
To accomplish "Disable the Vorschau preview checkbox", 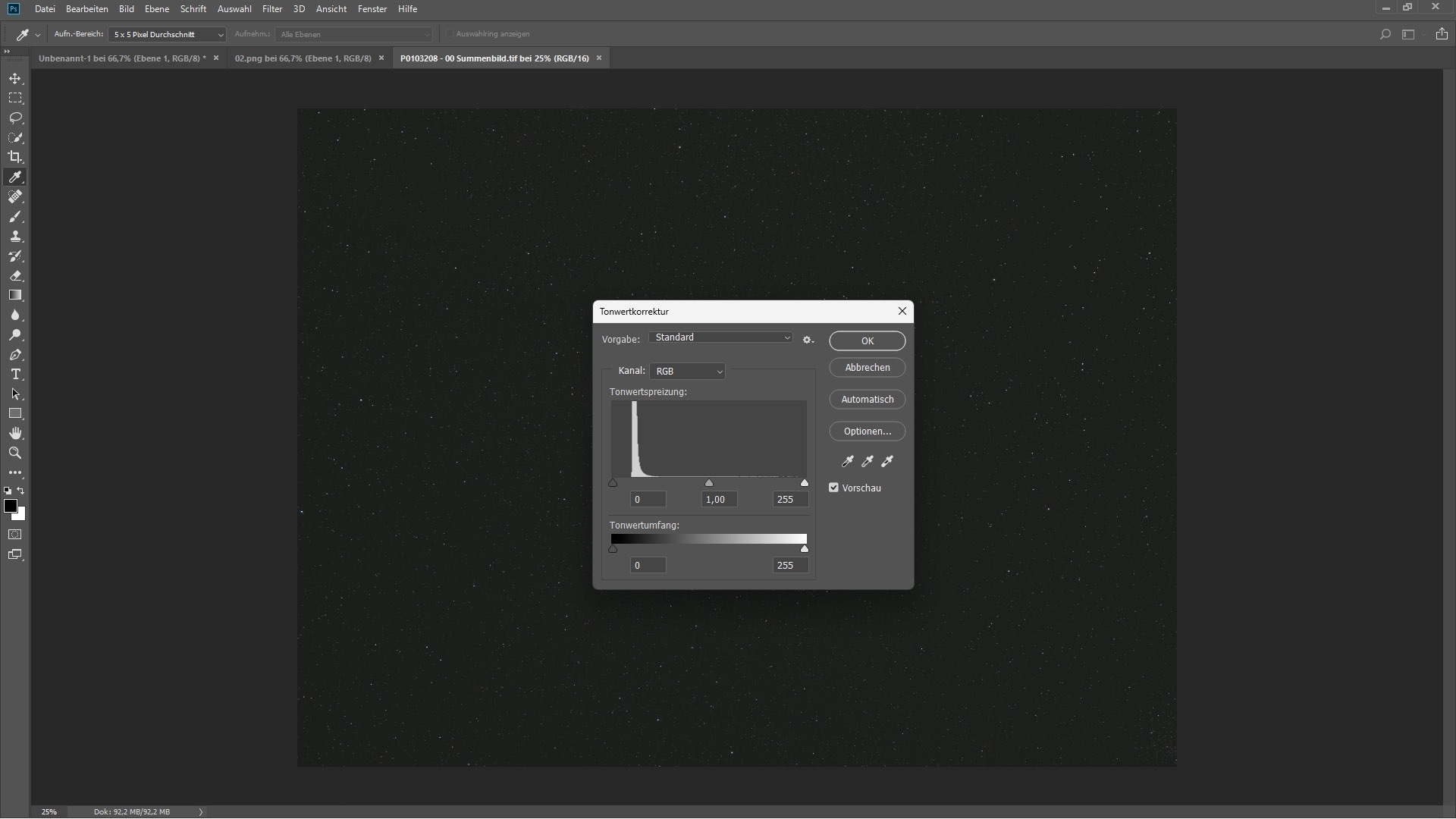I will pyautogui.click(x=833, y=488).
